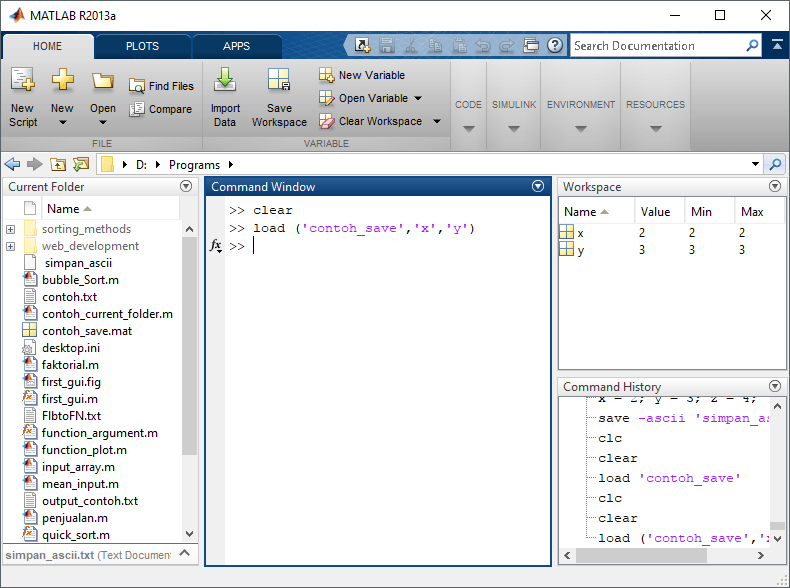
Task: Click the Save icon in quick access toolbar
Action: point(386,45)
